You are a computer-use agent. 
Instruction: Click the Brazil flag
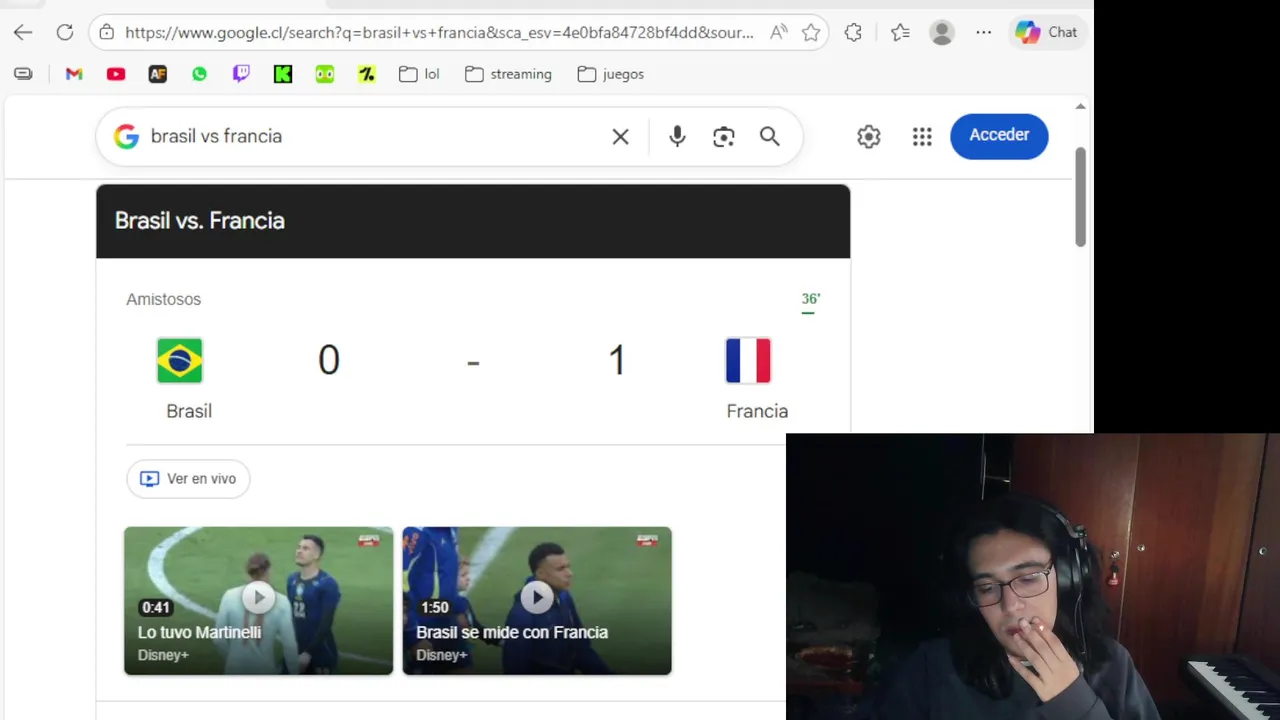coord(180,361)
